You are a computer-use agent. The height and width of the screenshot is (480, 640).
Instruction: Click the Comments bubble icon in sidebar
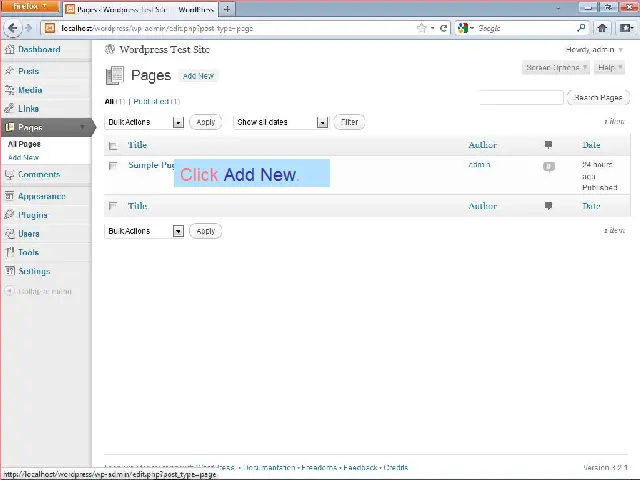point(9,174)
